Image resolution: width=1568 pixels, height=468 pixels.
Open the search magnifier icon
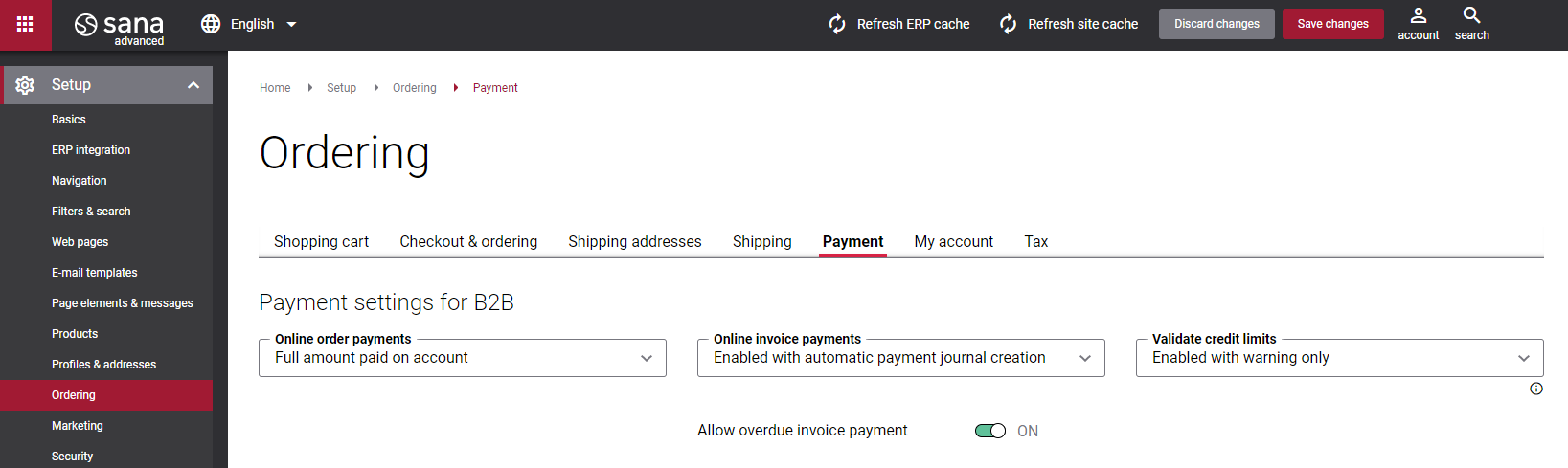click(x=1472, y=15)
